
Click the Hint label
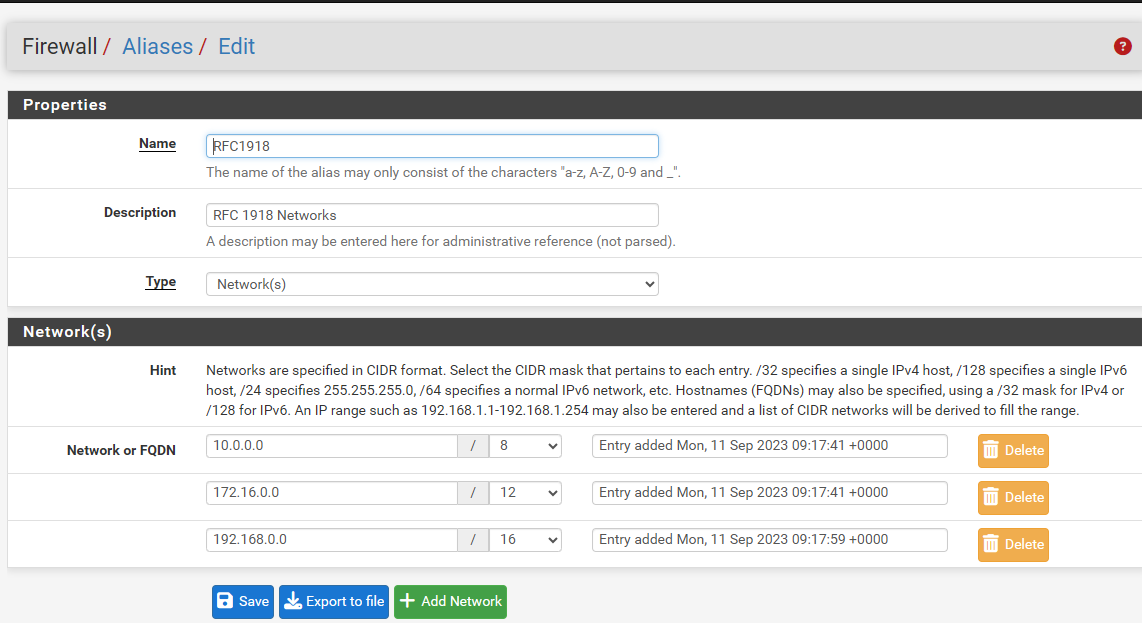[162, 370]
